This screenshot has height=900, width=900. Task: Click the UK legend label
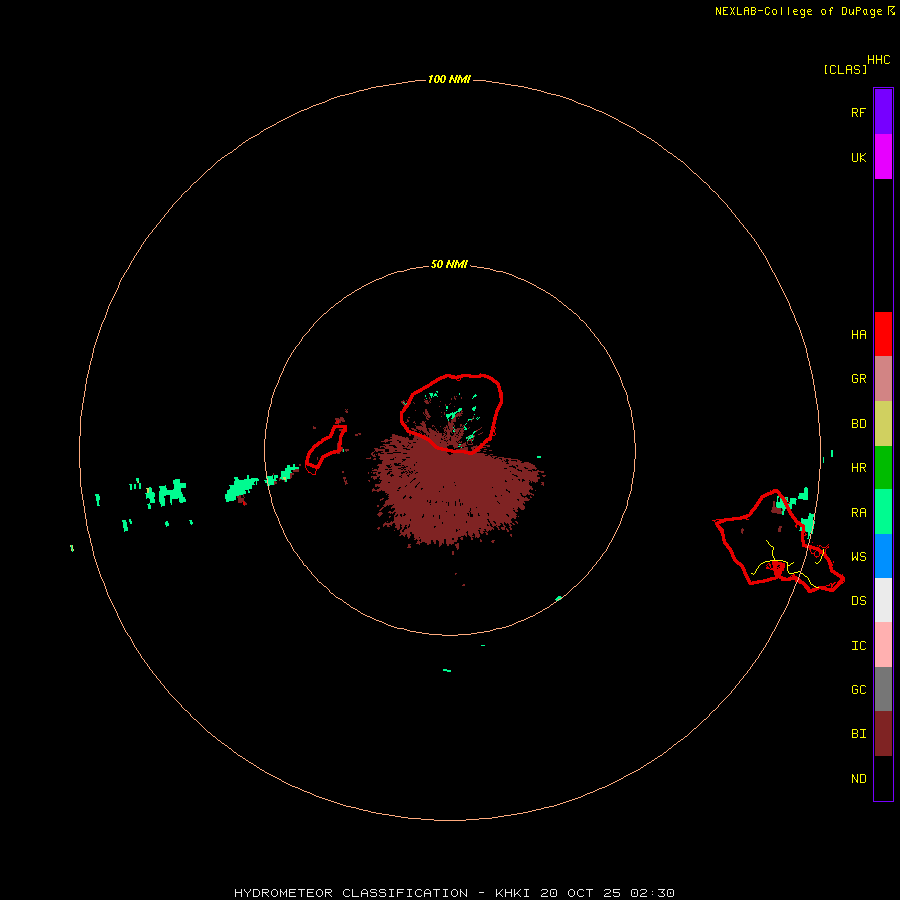point(858,157)
